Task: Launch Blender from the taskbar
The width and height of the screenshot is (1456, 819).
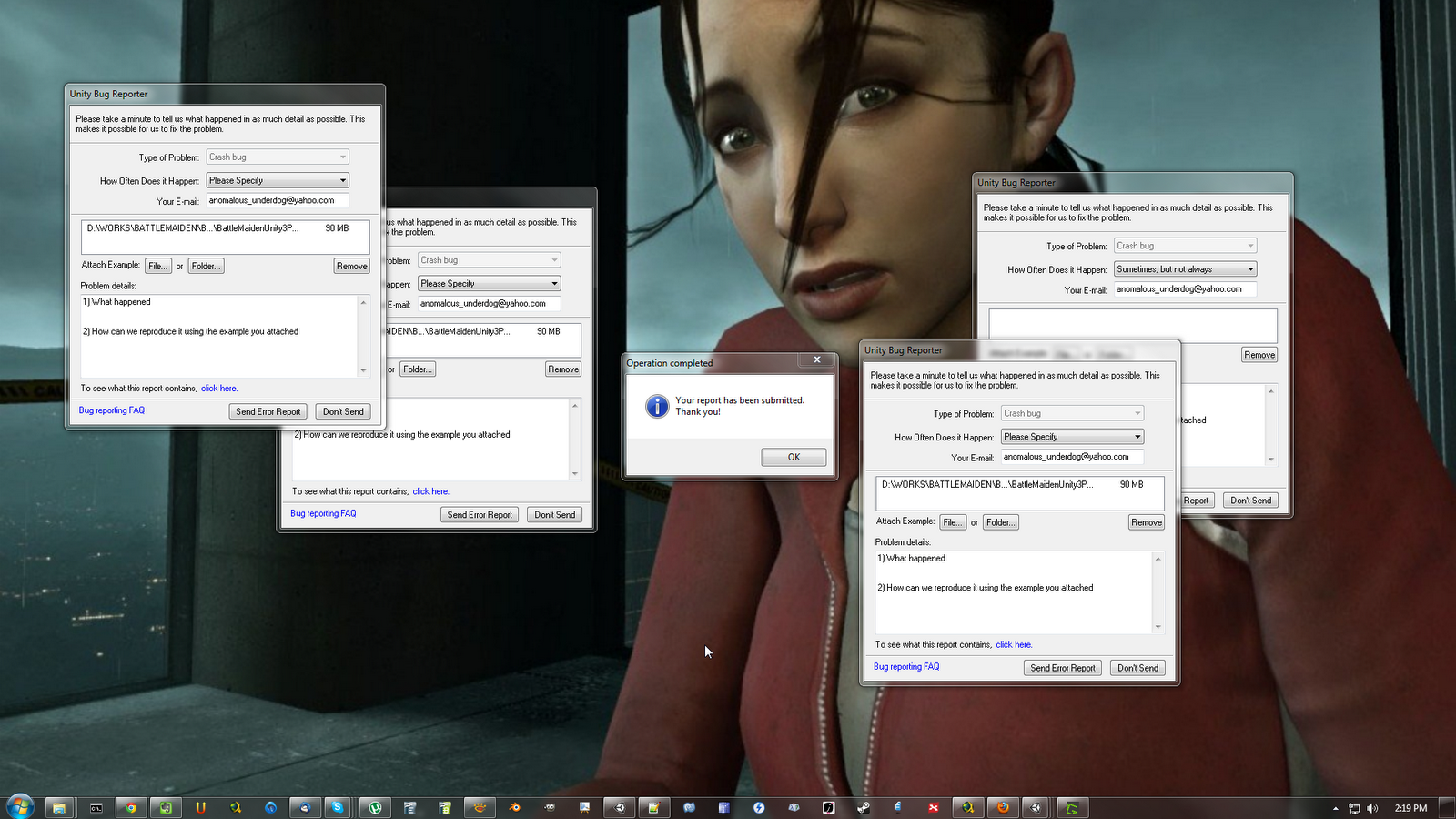Action: (x=515, y=807)
